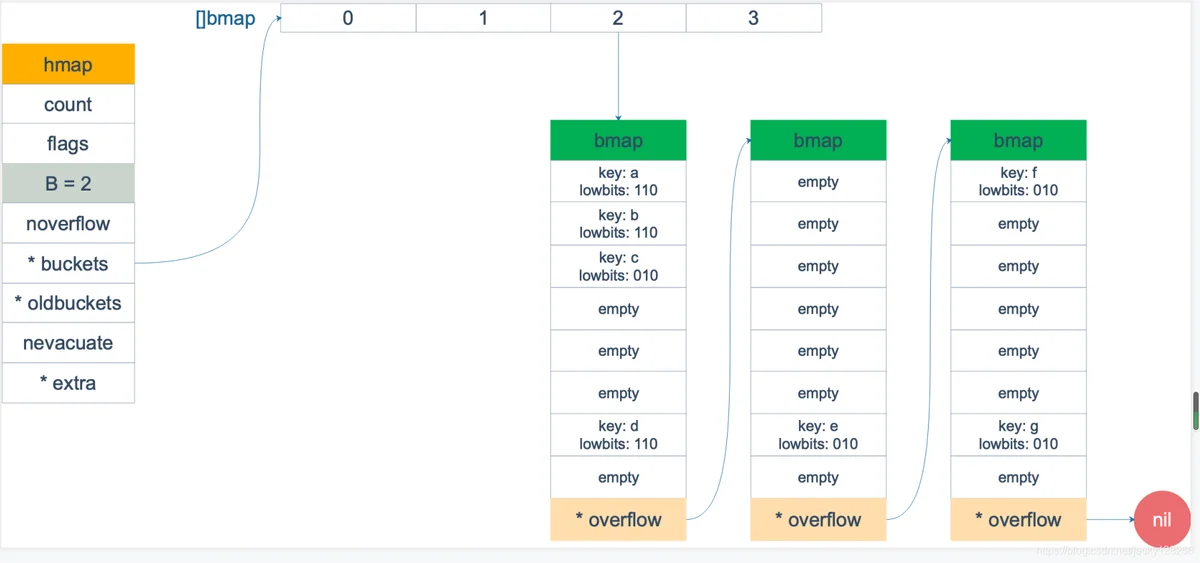Select bucket index 3 cell

pyautogui.click(x=754, y=18)
